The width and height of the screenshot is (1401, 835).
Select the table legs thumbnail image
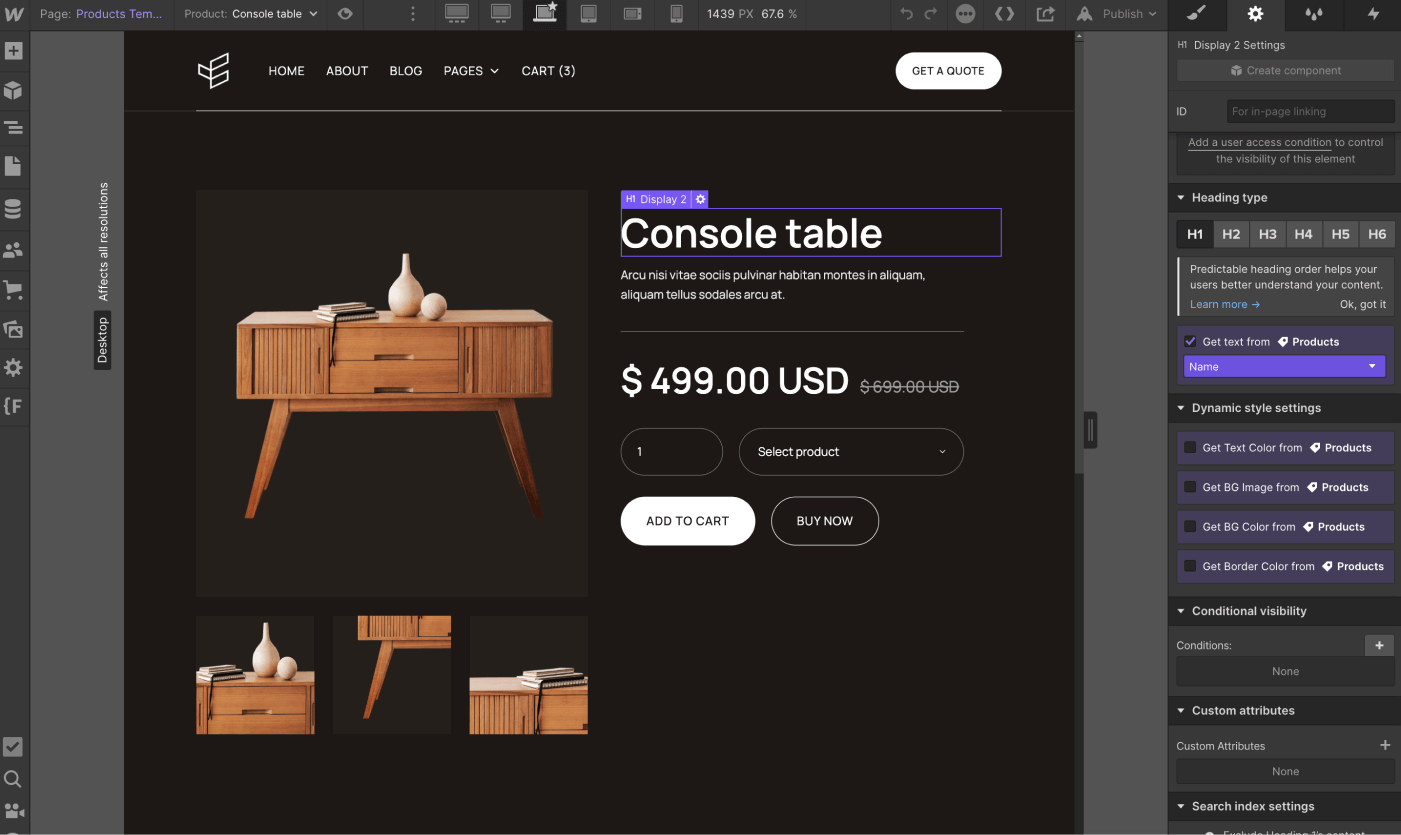(x=391, y=674)
